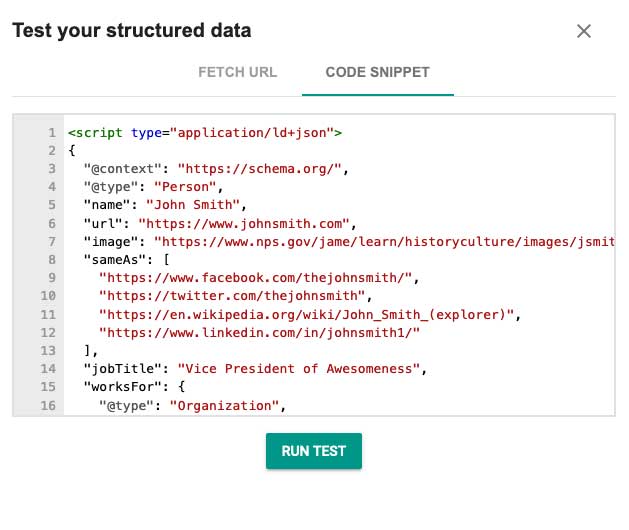
Task: Click the Facebook profile URL string
Action: pyautogui.click(x=261, y=277)
